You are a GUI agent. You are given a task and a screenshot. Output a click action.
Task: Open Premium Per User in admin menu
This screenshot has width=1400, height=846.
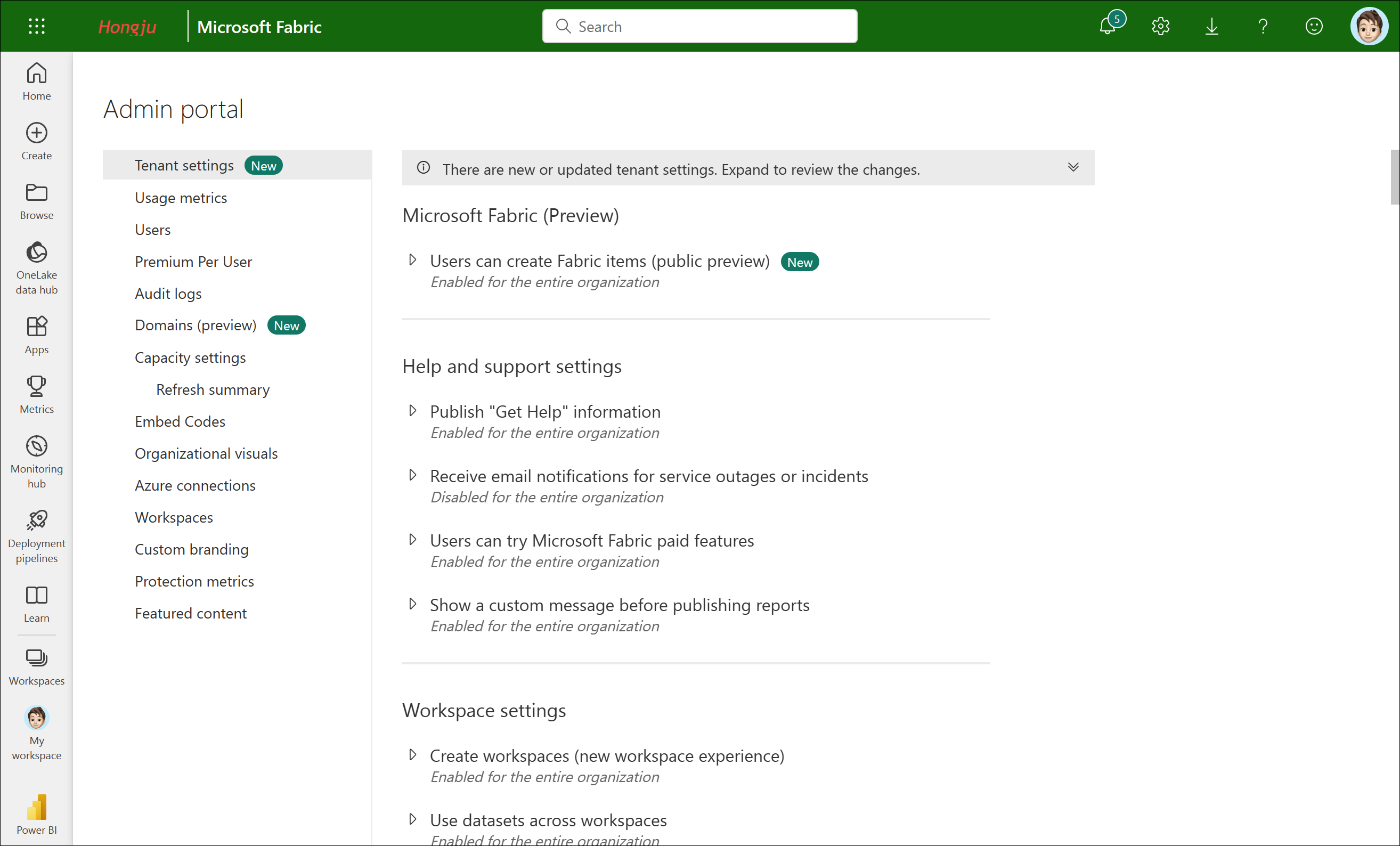point(193,262)
